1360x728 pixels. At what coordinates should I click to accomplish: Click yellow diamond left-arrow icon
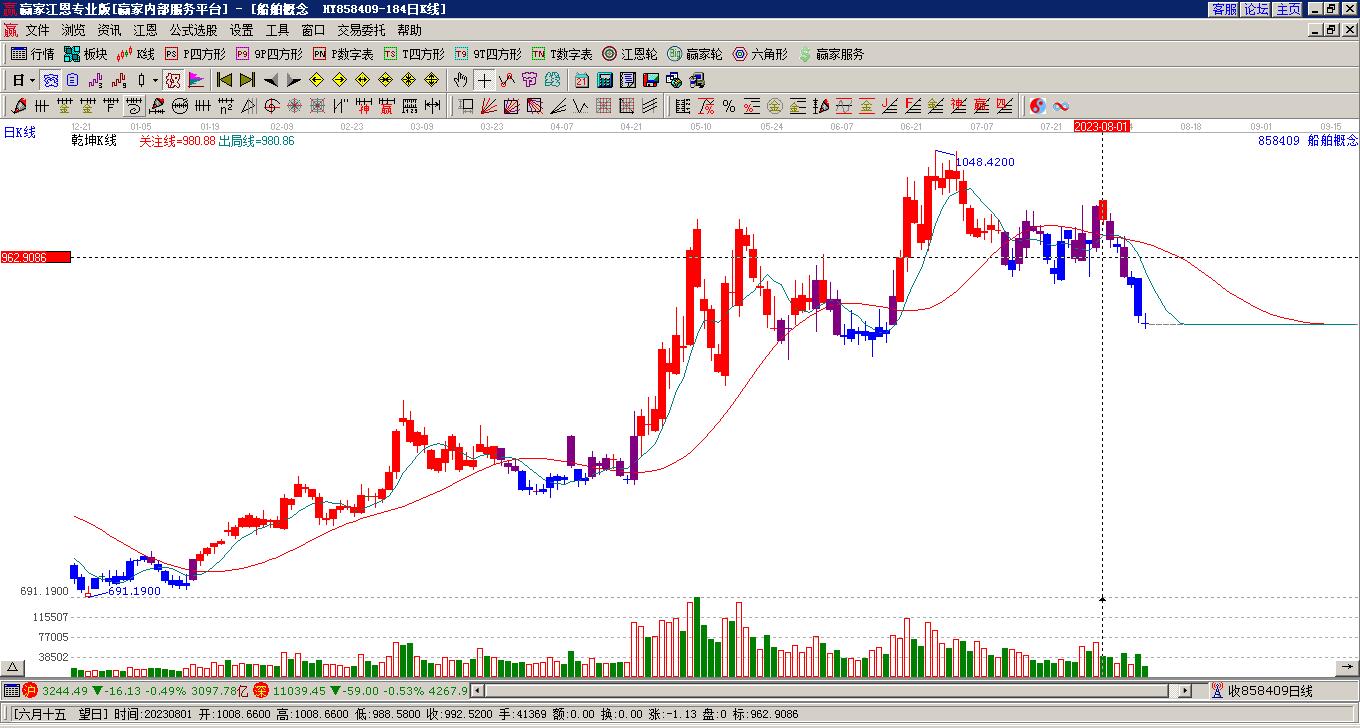coord(316,80)
